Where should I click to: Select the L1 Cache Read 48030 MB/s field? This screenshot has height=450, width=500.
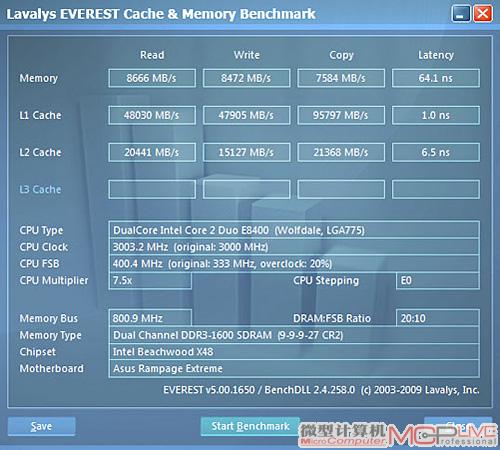[x=152, y=115]
